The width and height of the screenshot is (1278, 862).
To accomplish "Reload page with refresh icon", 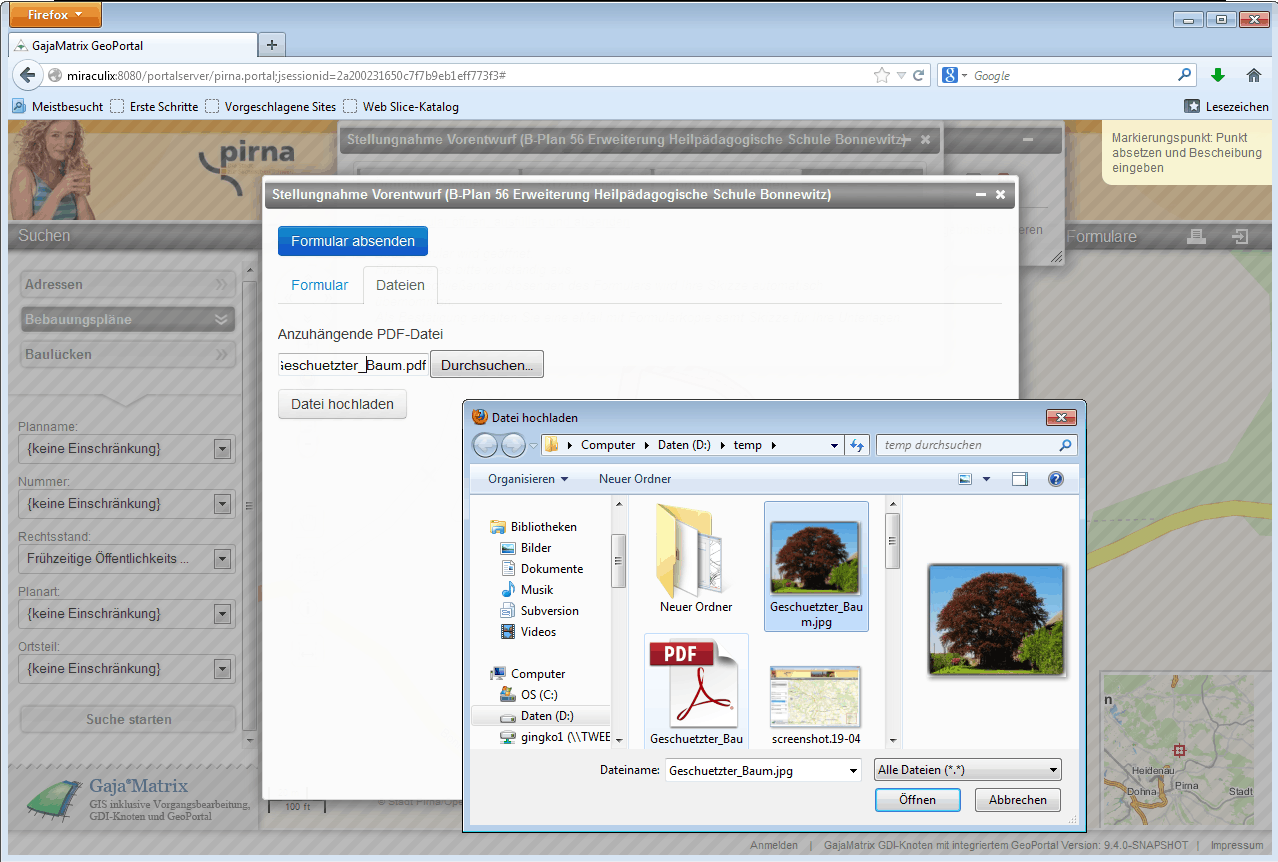I will tap(918, 75).
